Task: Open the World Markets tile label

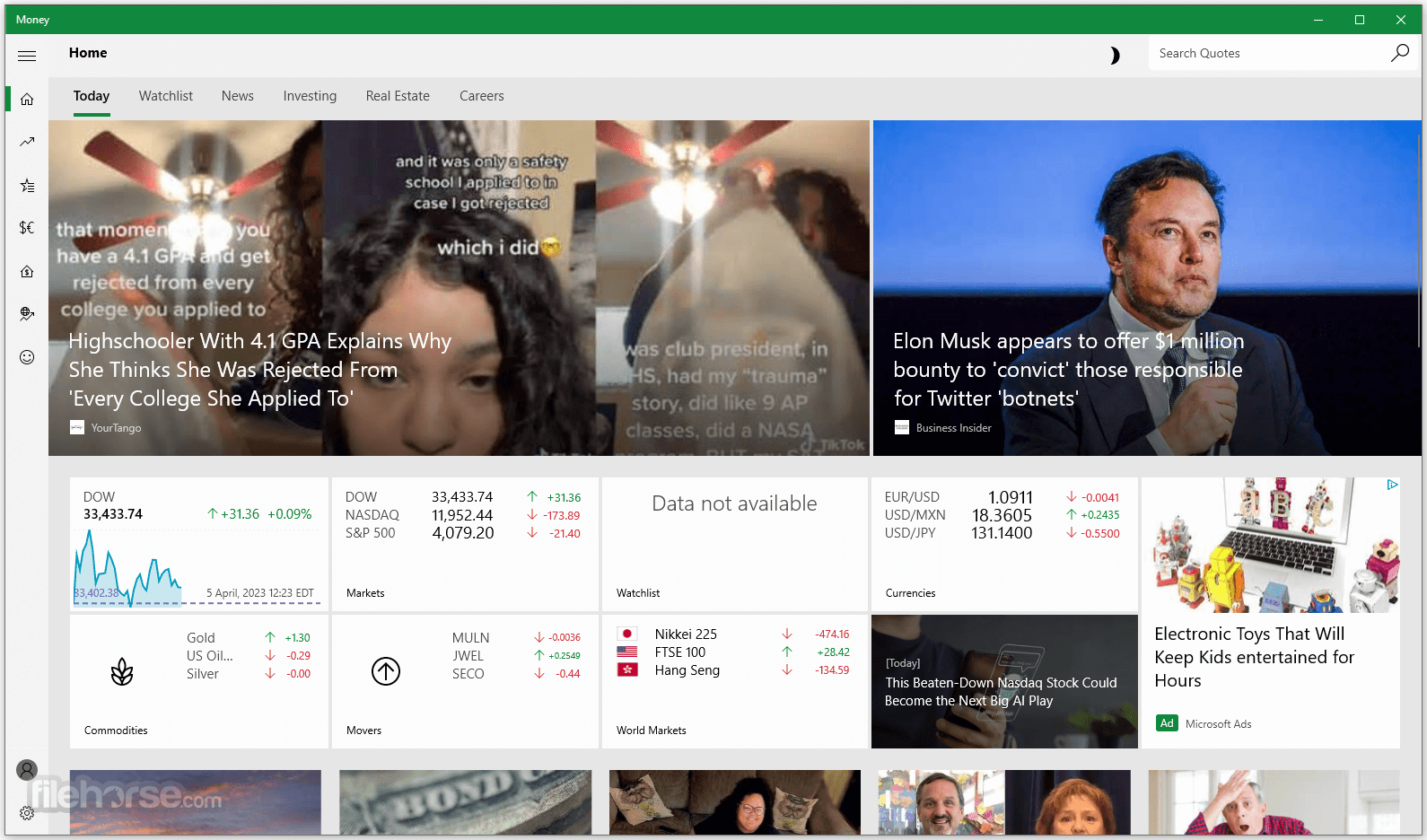Action: [651, 731]
